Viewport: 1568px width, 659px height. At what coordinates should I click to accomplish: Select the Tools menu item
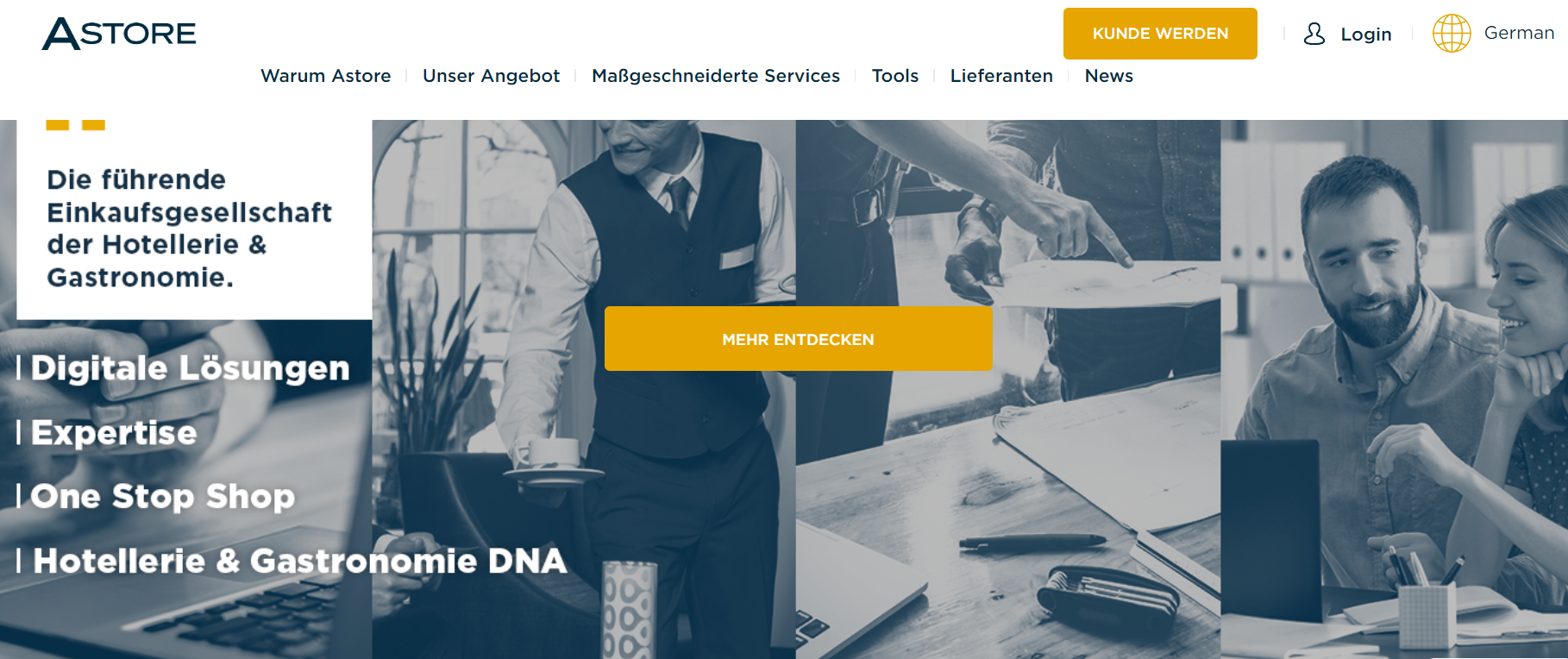pyautogui.click(x=895, y=76)
